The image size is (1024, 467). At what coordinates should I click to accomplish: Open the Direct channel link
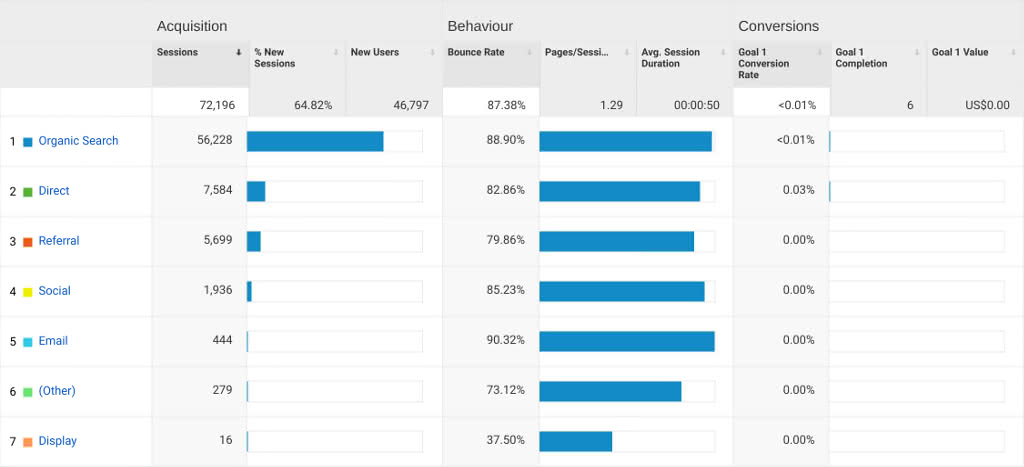[54, 191]
